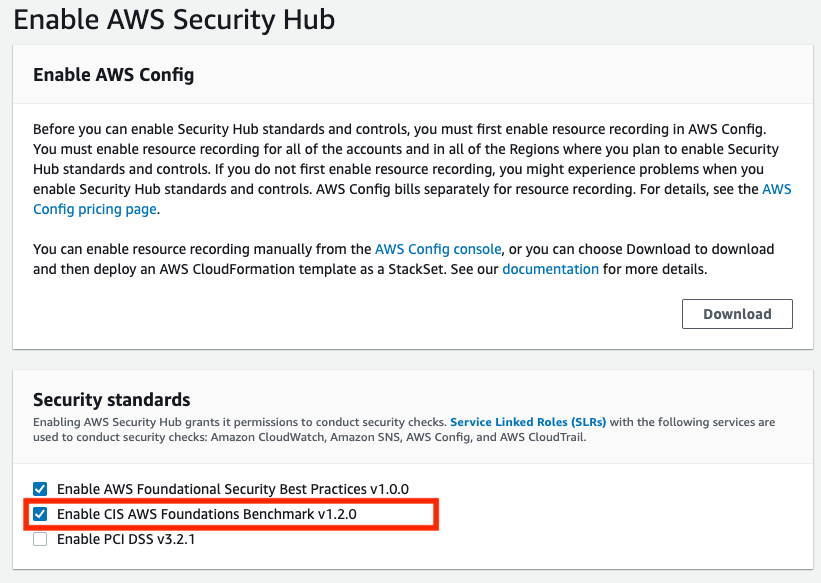The width and height of the screenshot is (821, 583).
Task: Open Service Linked Roles (SLRs) link
Action: [528, 423]
